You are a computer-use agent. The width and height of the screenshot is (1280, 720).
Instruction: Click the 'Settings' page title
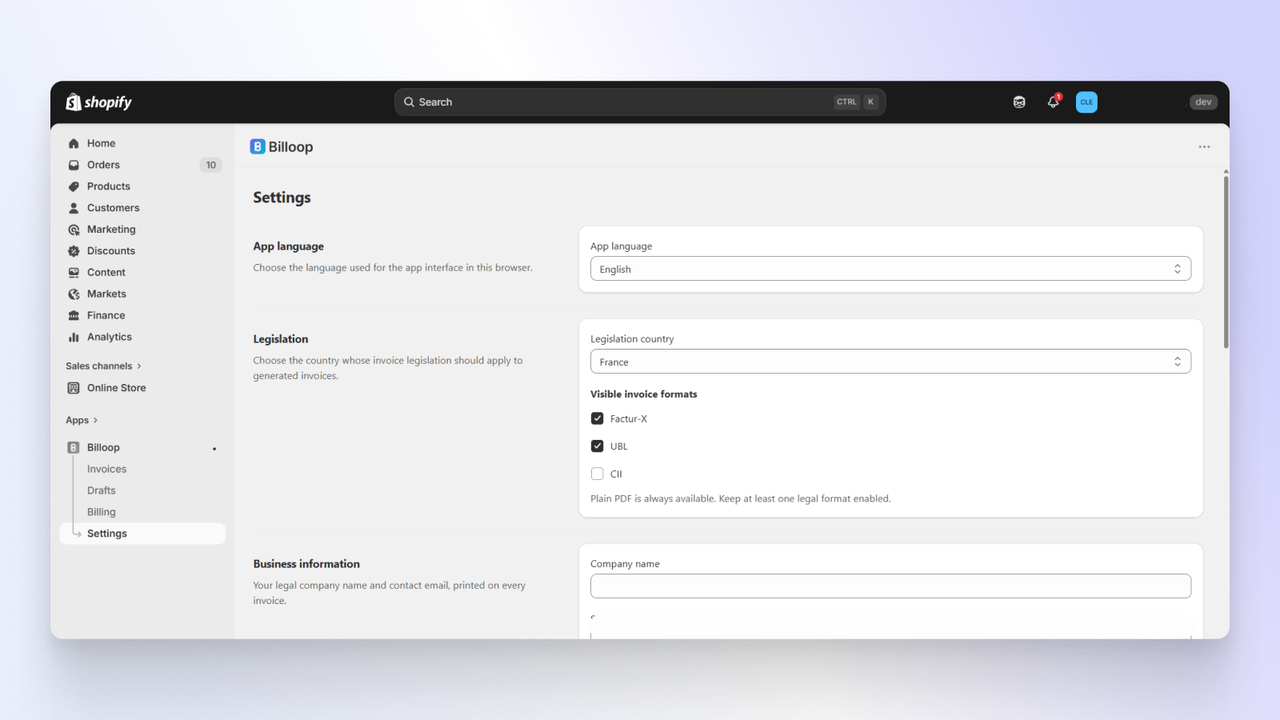[x=282, y=198]
